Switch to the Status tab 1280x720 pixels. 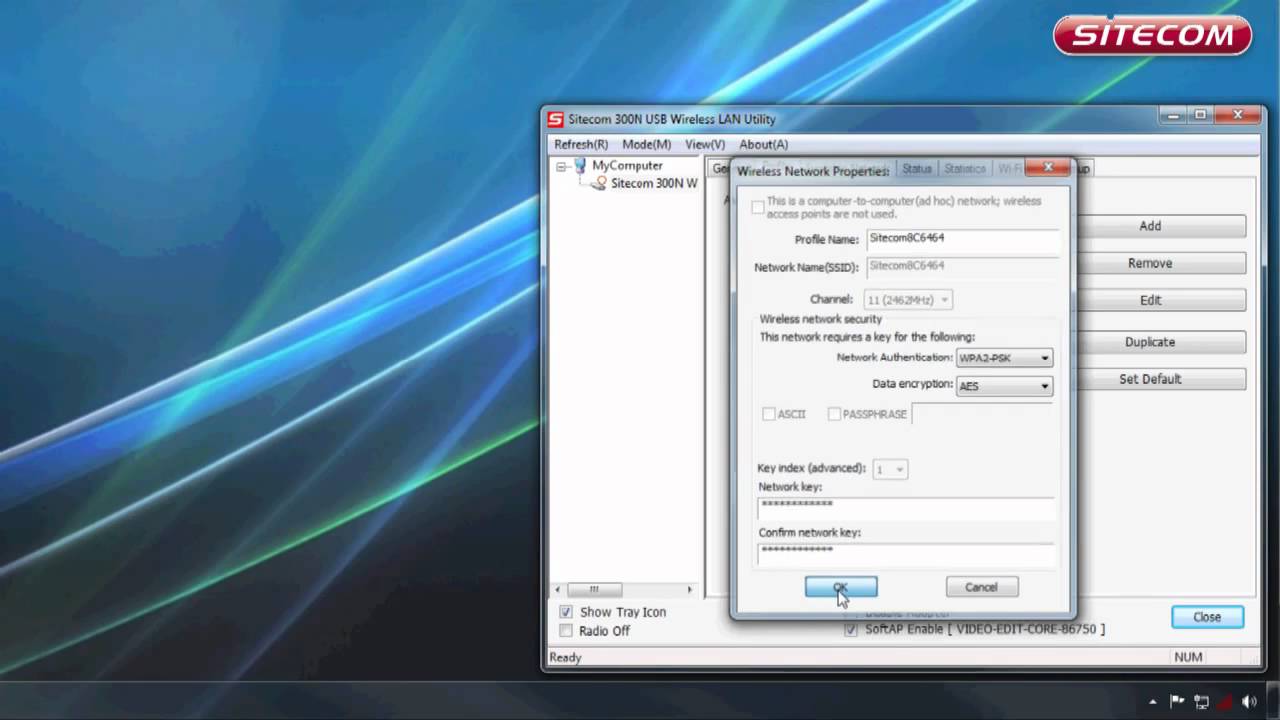tap(916, 169)
